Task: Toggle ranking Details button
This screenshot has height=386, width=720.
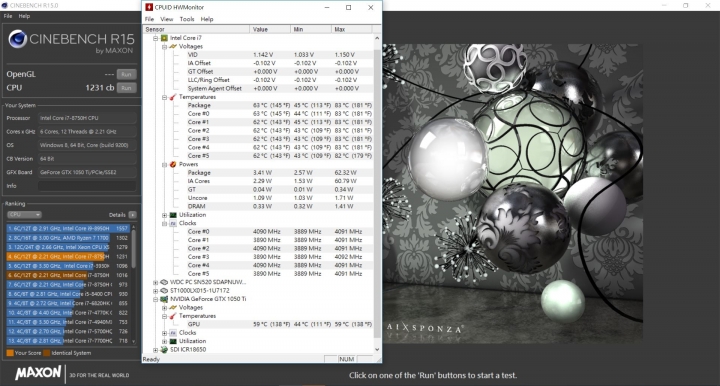Action: pyautogui.click(x=132, y=214)
